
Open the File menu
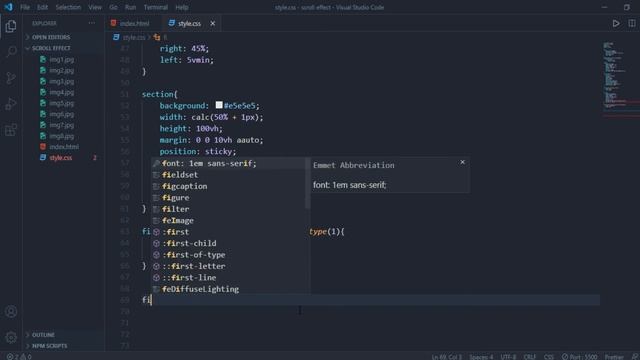pyautogui.click(x=25, y=7)
